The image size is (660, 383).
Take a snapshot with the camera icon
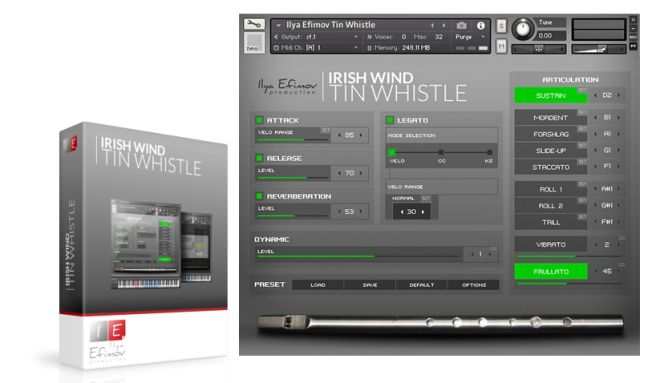[x=462, y=26]
